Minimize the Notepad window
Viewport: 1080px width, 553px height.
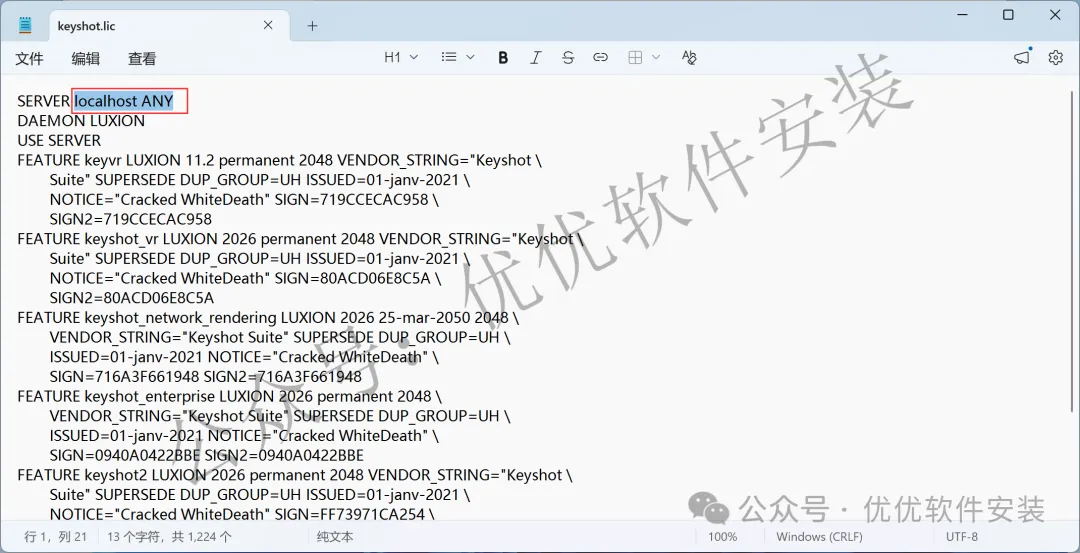click(962, 14)
